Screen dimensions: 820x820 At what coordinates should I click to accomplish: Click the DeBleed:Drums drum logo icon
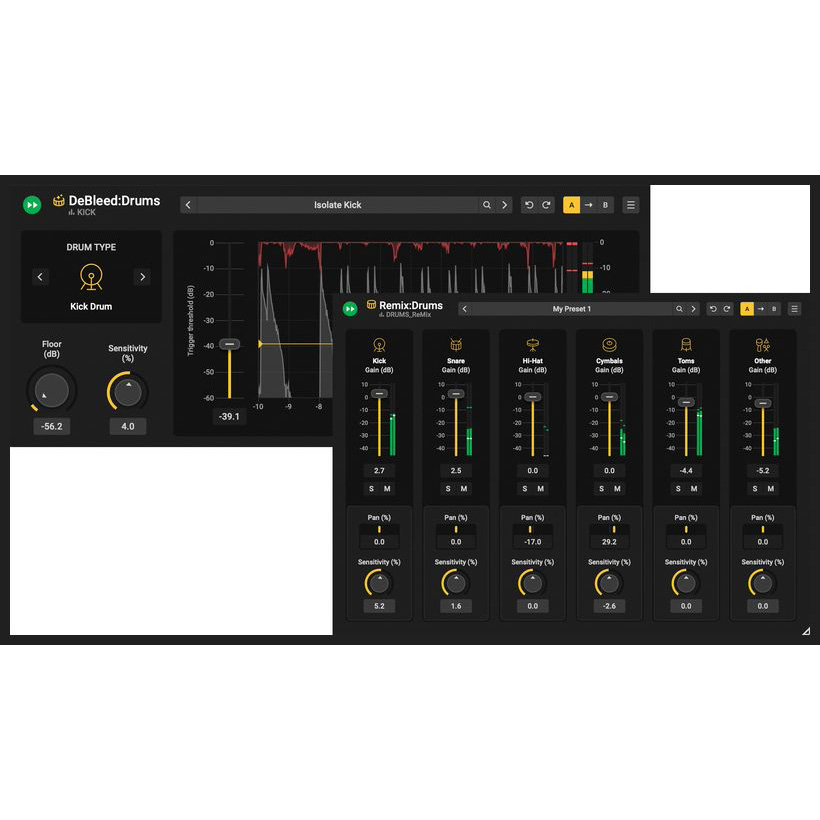(59, 200)
